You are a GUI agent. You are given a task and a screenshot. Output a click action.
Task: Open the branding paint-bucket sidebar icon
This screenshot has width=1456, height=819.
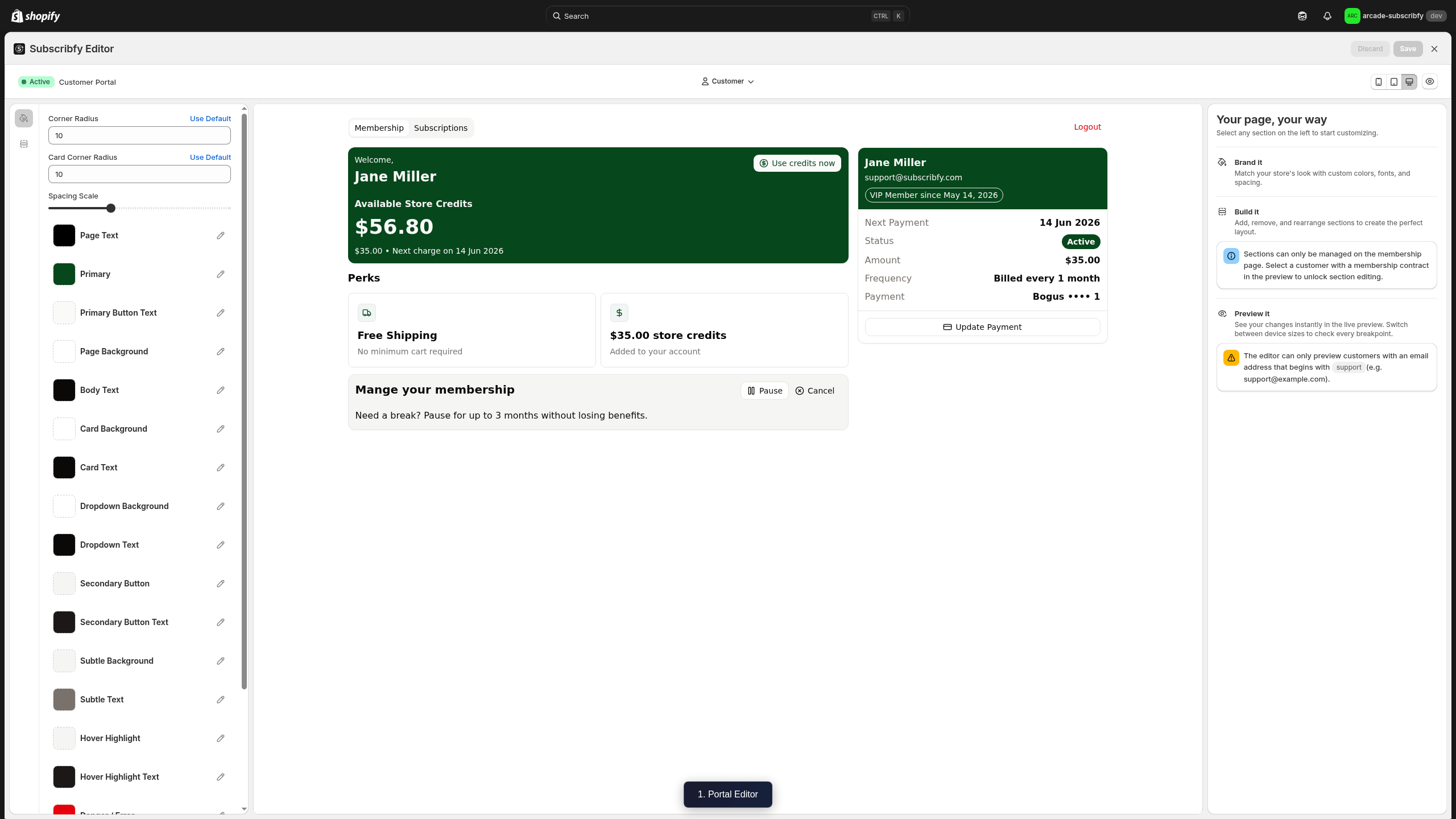click(x=24, y=118)
